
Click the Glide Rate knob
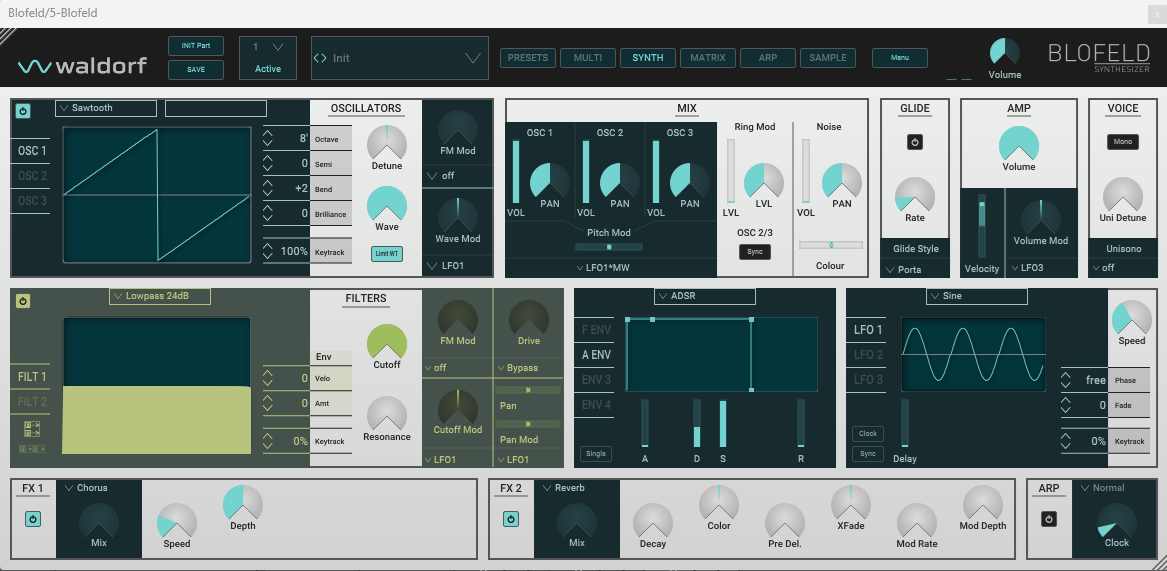click(915, 196)
